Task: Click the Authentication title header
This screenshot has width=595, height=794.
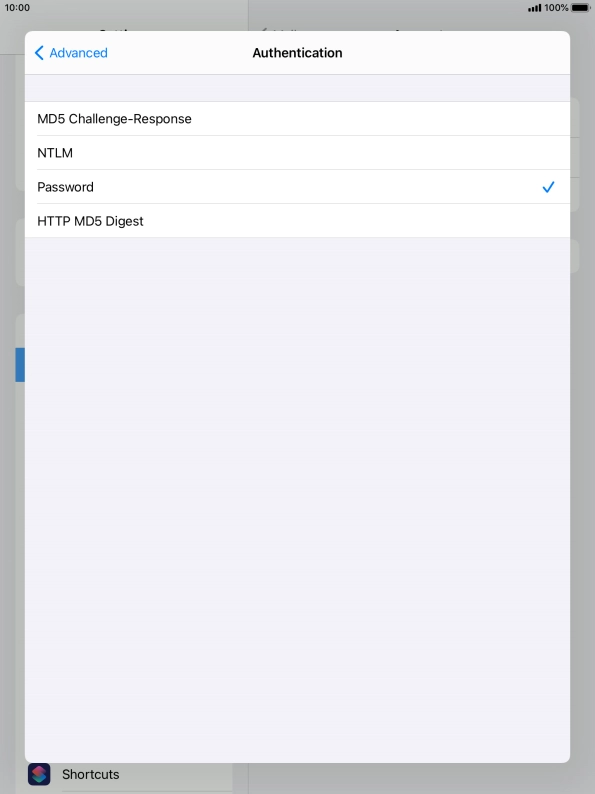Action: tap(297, 53)
